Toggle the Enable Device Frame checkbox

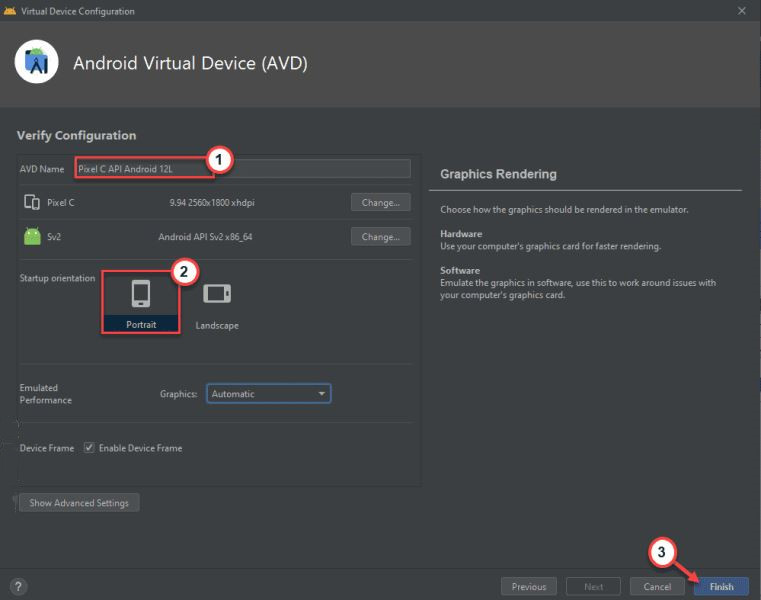click(90, 448)
